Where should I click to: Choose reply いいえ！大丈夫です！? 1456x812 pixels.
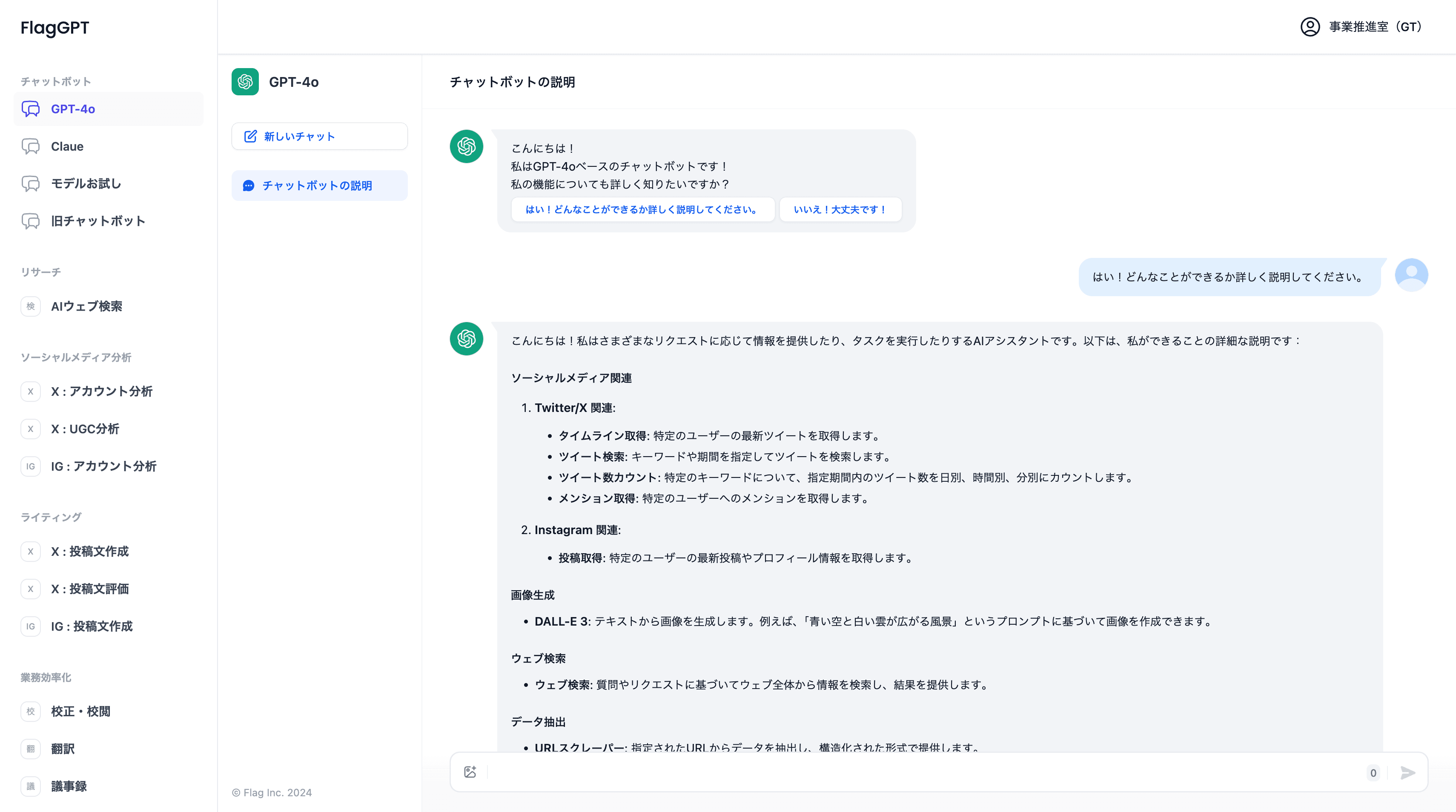point(840,209)
